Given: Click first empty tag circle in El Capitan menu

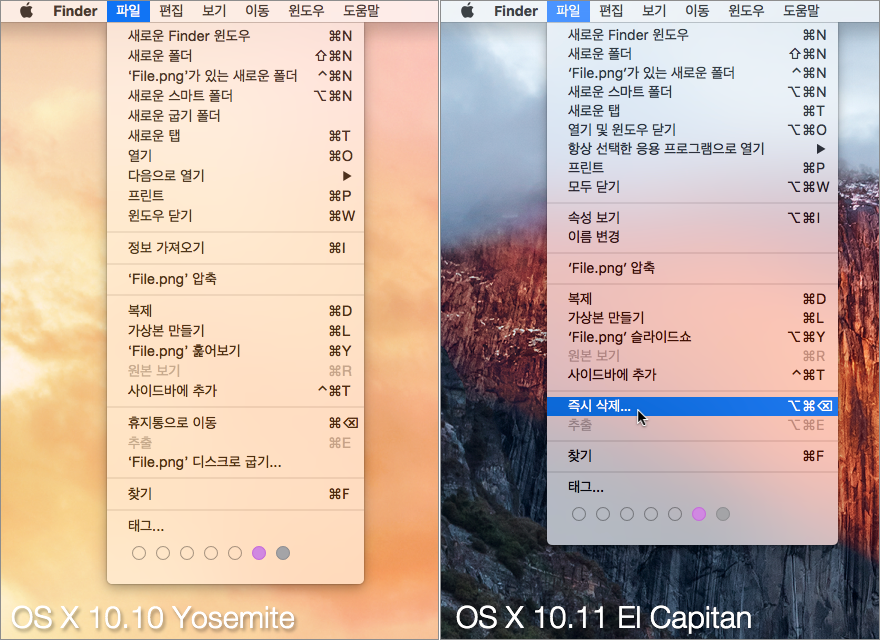Looking at the screenshot, I should tap(579, 514).
